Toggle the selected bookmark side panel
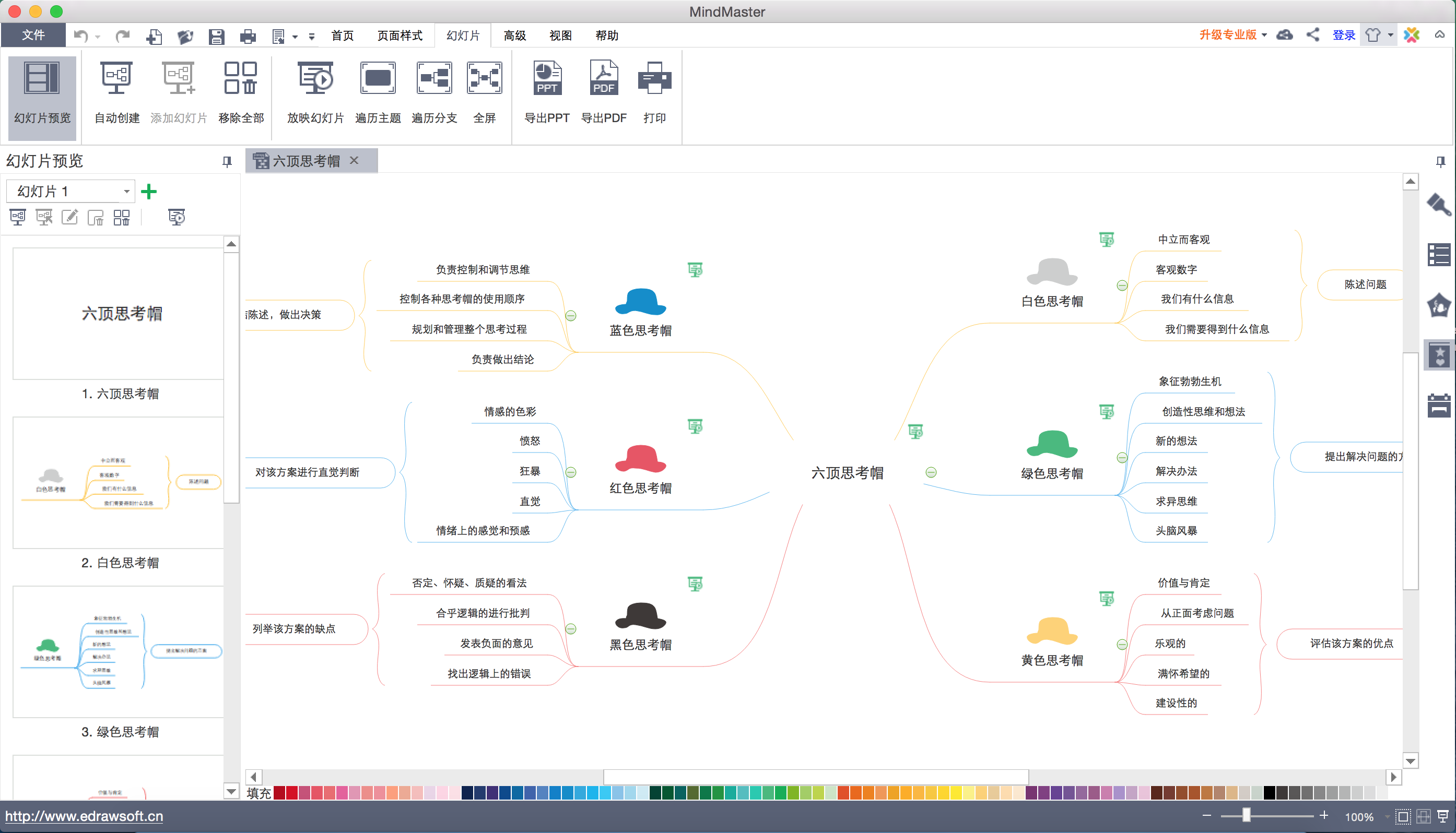The image size is (1456, 833). click(x=1439, y=355)
